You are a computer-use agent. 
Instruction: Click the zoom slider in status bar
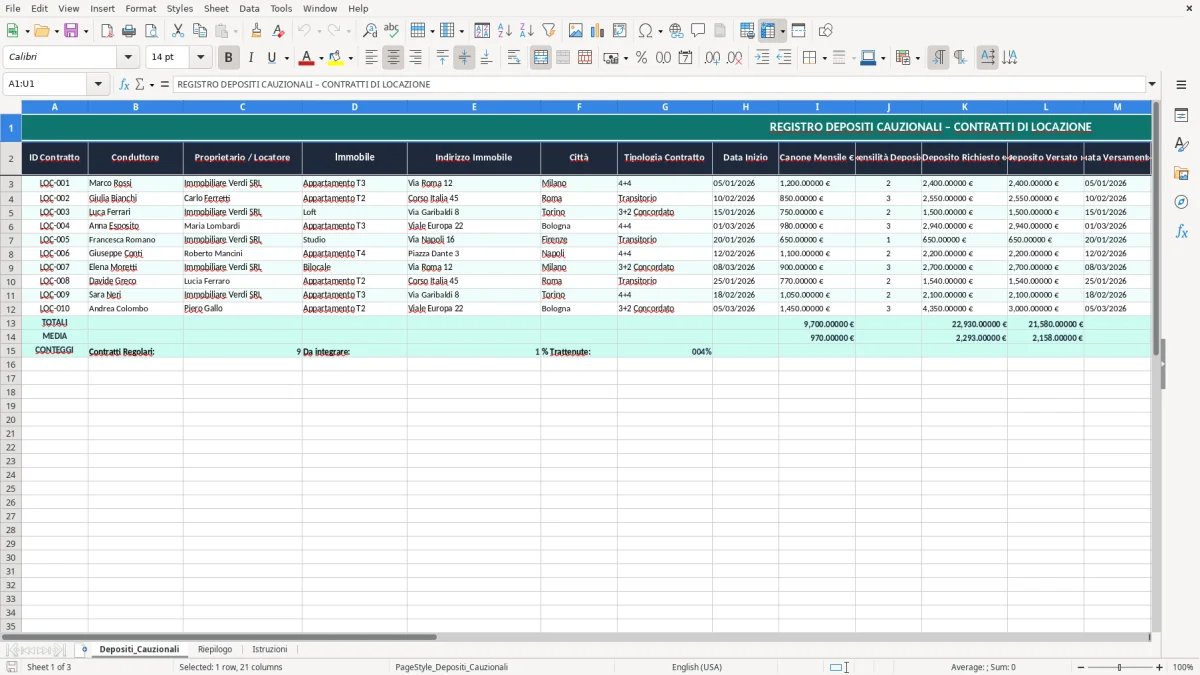[1120, 667]
